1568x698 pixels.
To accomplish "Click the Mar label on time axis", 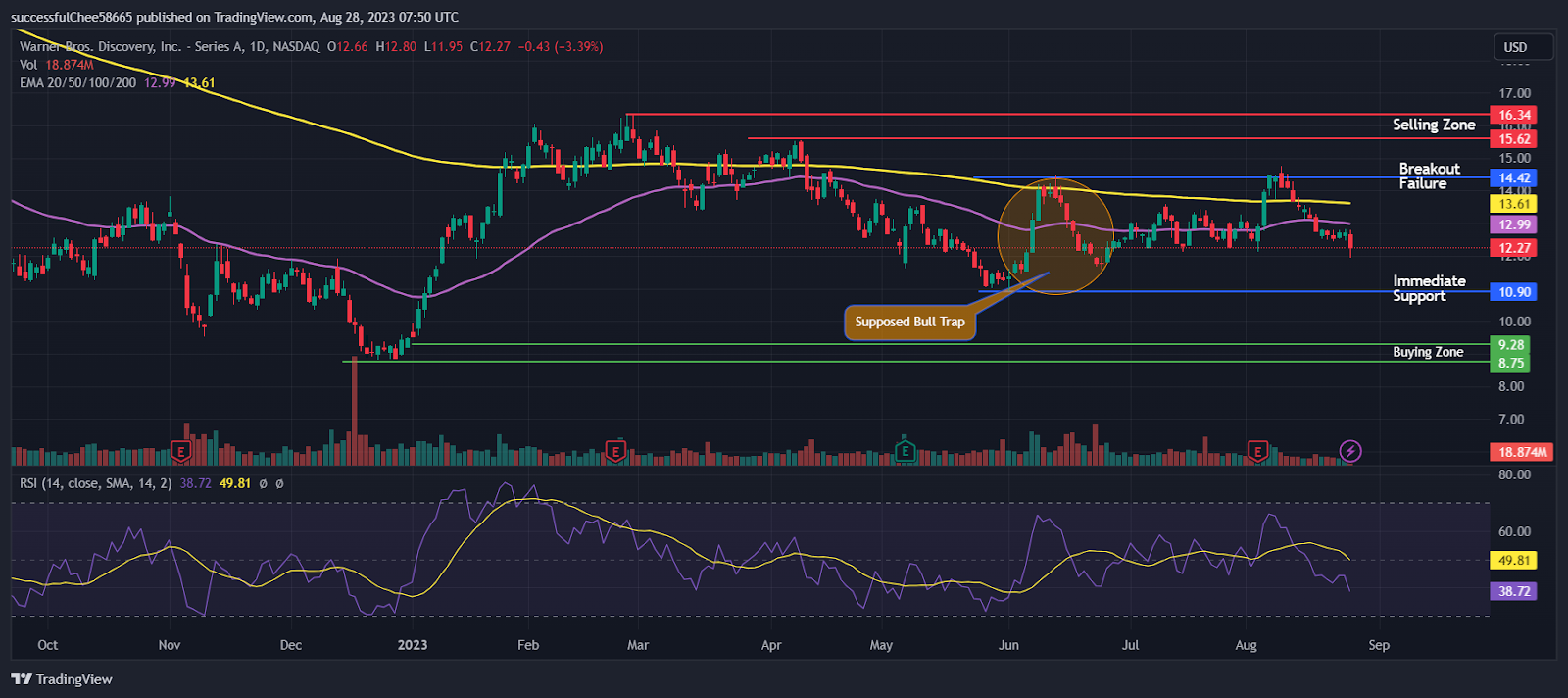I will click(638, 645).
